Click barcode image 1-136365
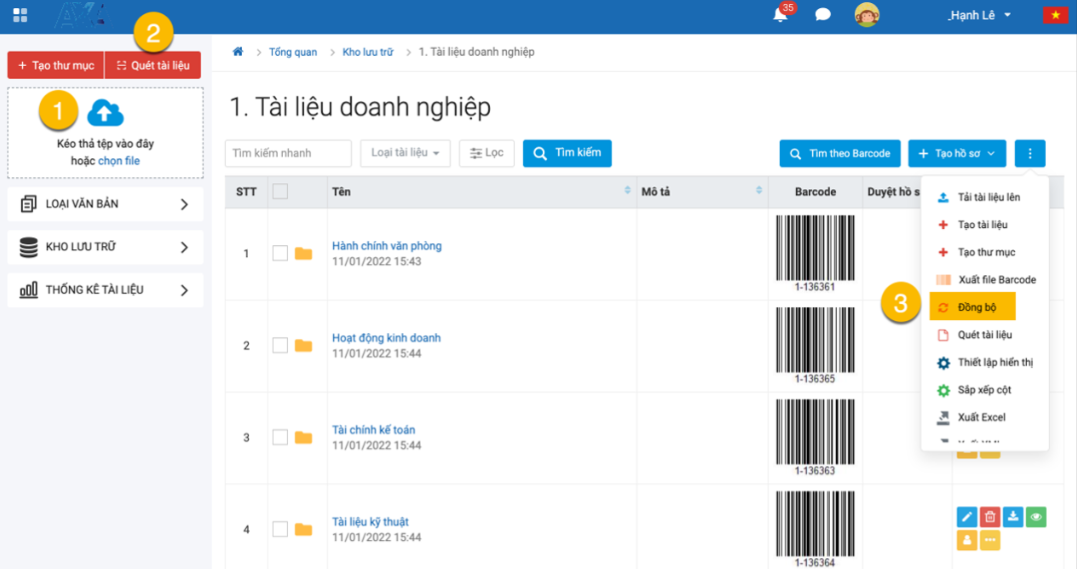The width and height of the screenshot is (1077, 569). click(815, 341)
